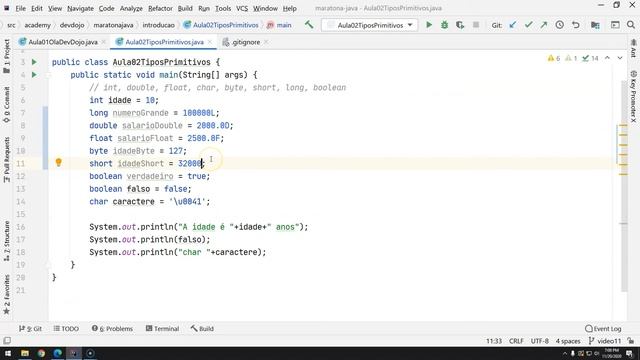Screen dimensions: 640x360
Task: Open the Git tool window at bottom
Action: [x=30, y=329]
